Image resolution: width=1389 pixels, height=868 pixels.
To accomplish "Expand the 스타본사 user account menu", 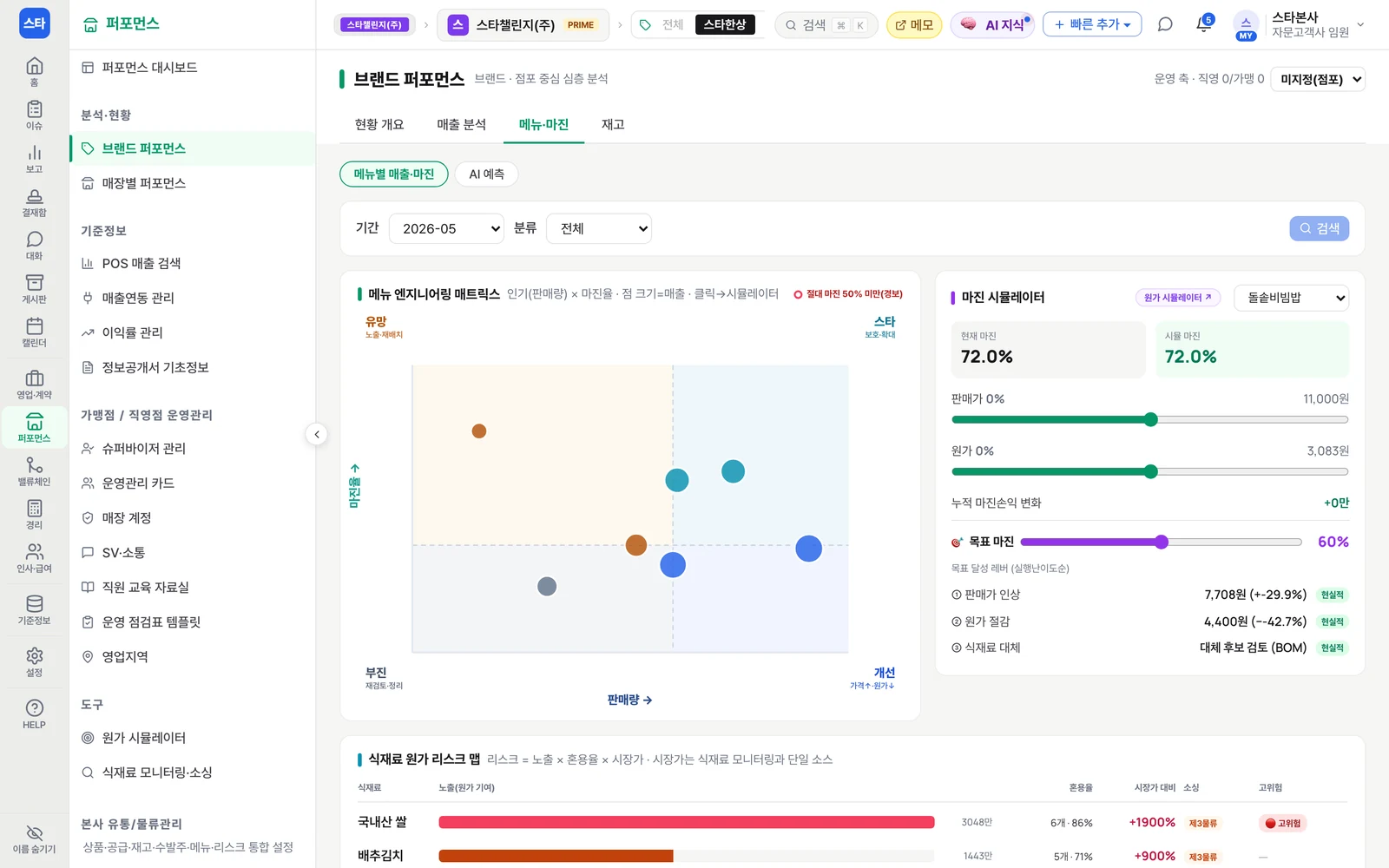I will [x=1299, y=24].
